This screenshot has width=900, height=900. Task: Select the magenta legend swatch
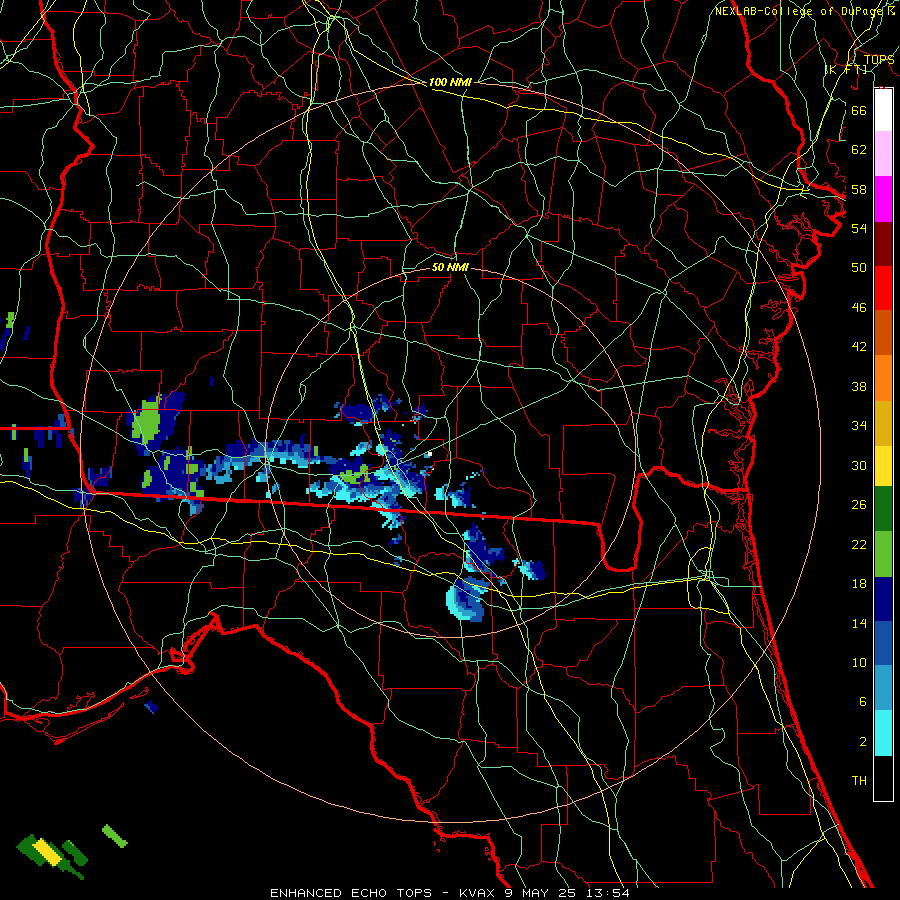(x=883, y=199)
